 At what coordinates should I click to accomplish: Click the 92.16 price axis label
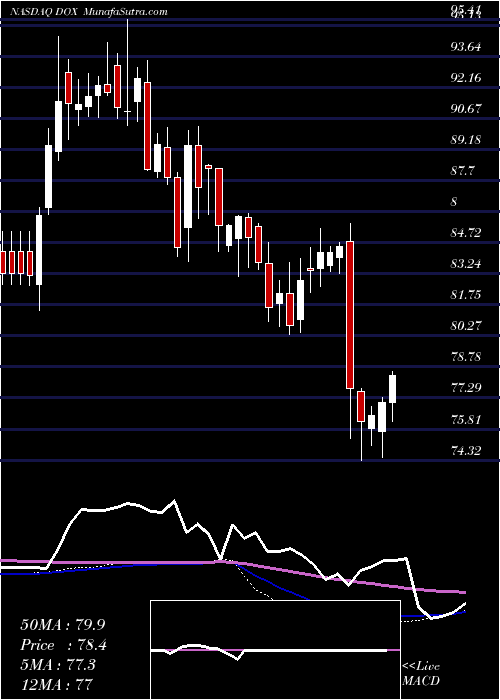[x=466, y=78]
